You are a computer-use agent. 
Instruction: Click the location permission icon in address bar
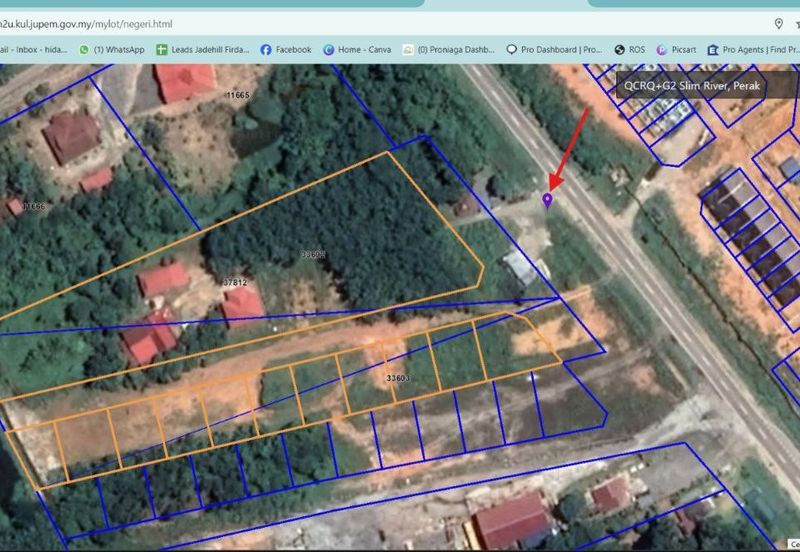tap(778, 23)
